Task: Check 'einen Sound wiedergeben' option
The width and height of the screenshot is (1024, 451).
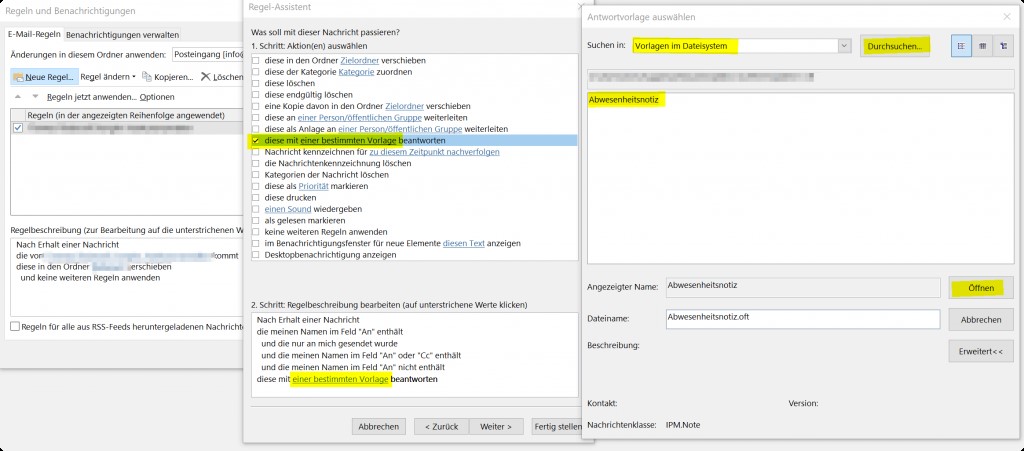Action: [x=257, y=209]
